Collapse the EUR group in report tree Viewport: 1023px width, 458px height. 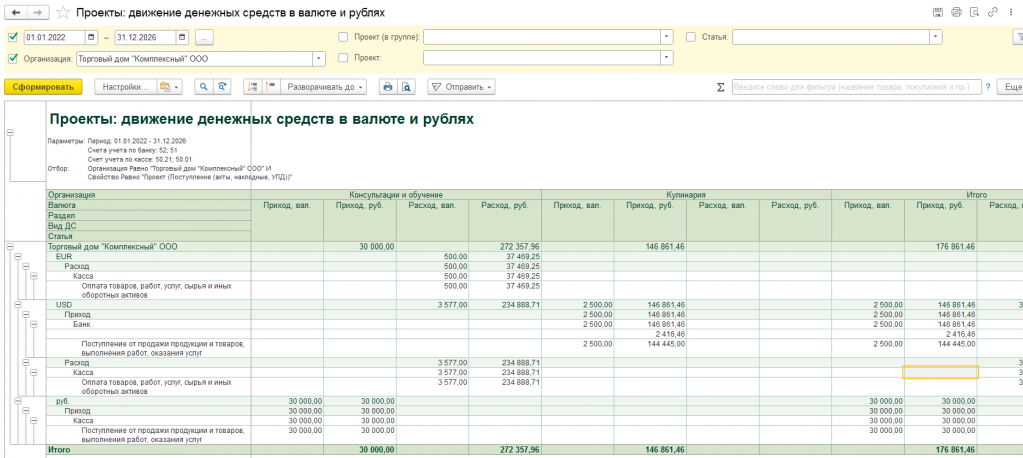[x=18, y=257]
